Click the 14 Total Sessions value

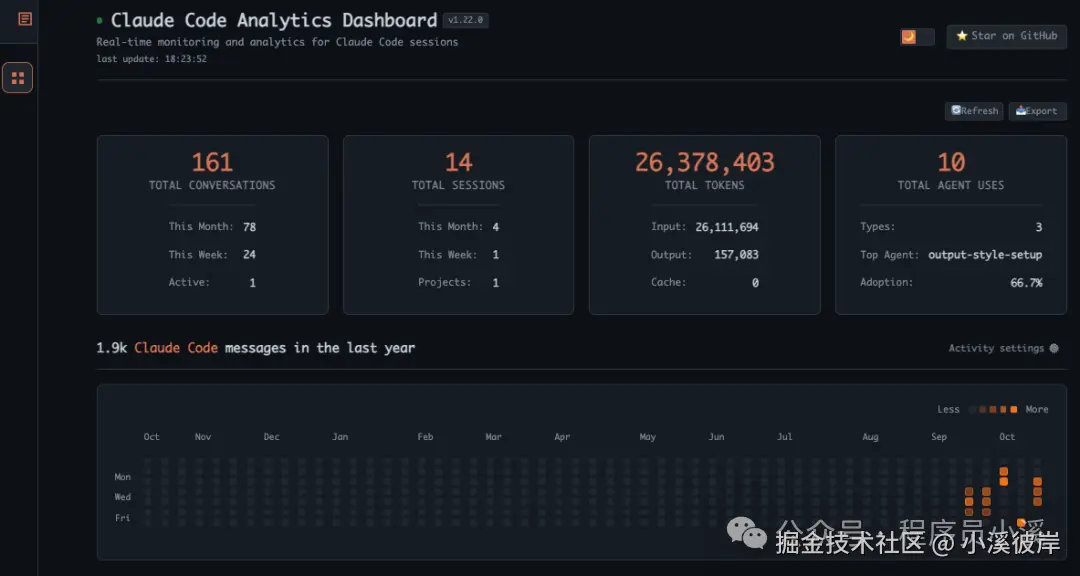(x=458, y=163)
